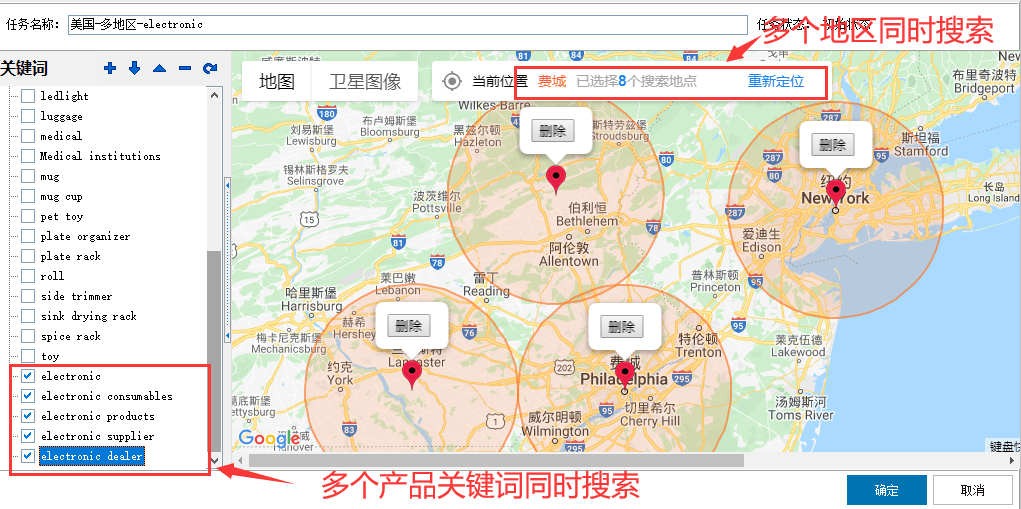Select the sink drying rack keyword row
Viewport: 1021px width, 509px height.
[89, 316]
